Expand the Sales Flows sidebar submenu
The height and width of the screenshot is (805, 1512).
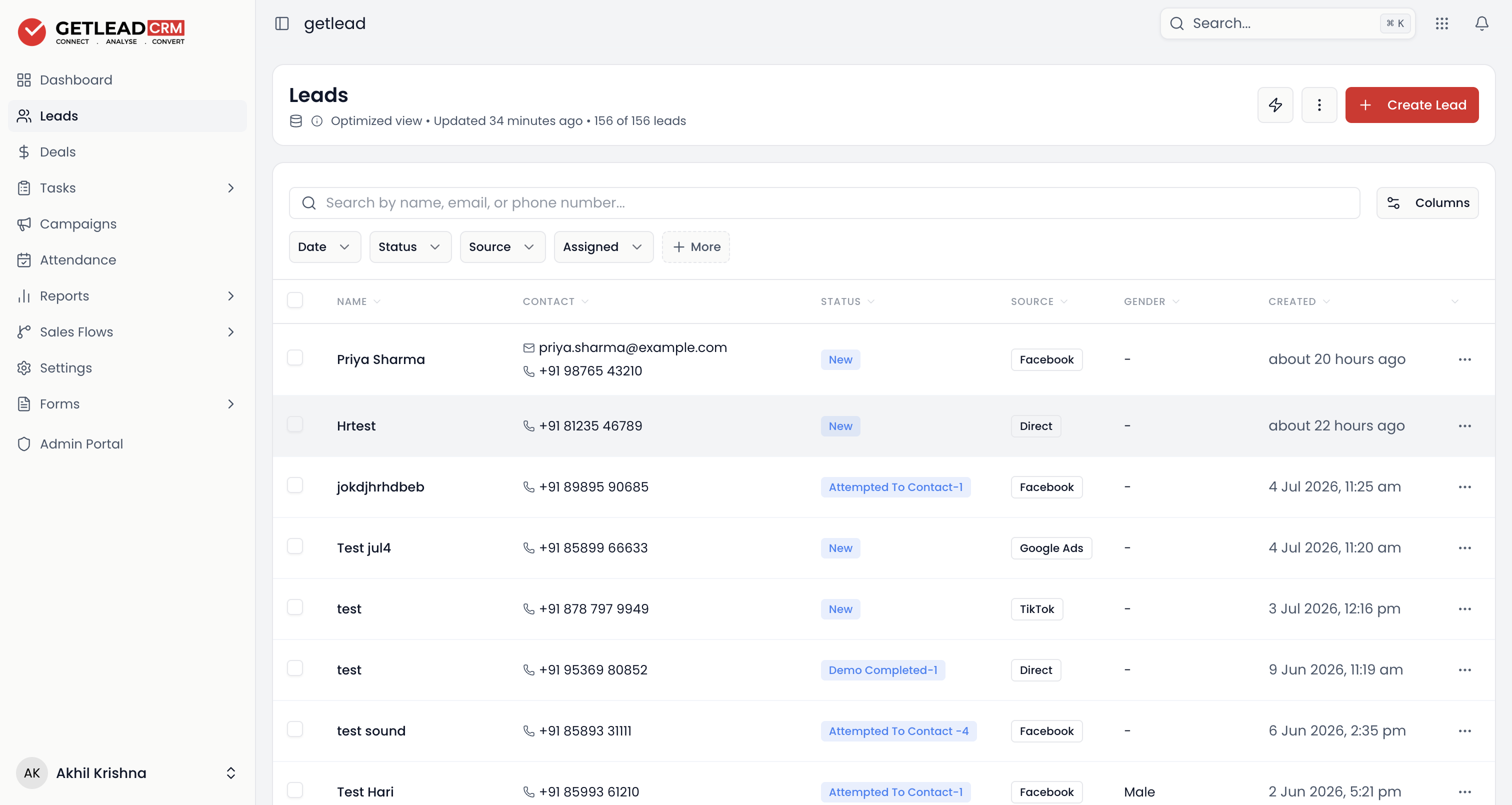(x=230, y=331)
